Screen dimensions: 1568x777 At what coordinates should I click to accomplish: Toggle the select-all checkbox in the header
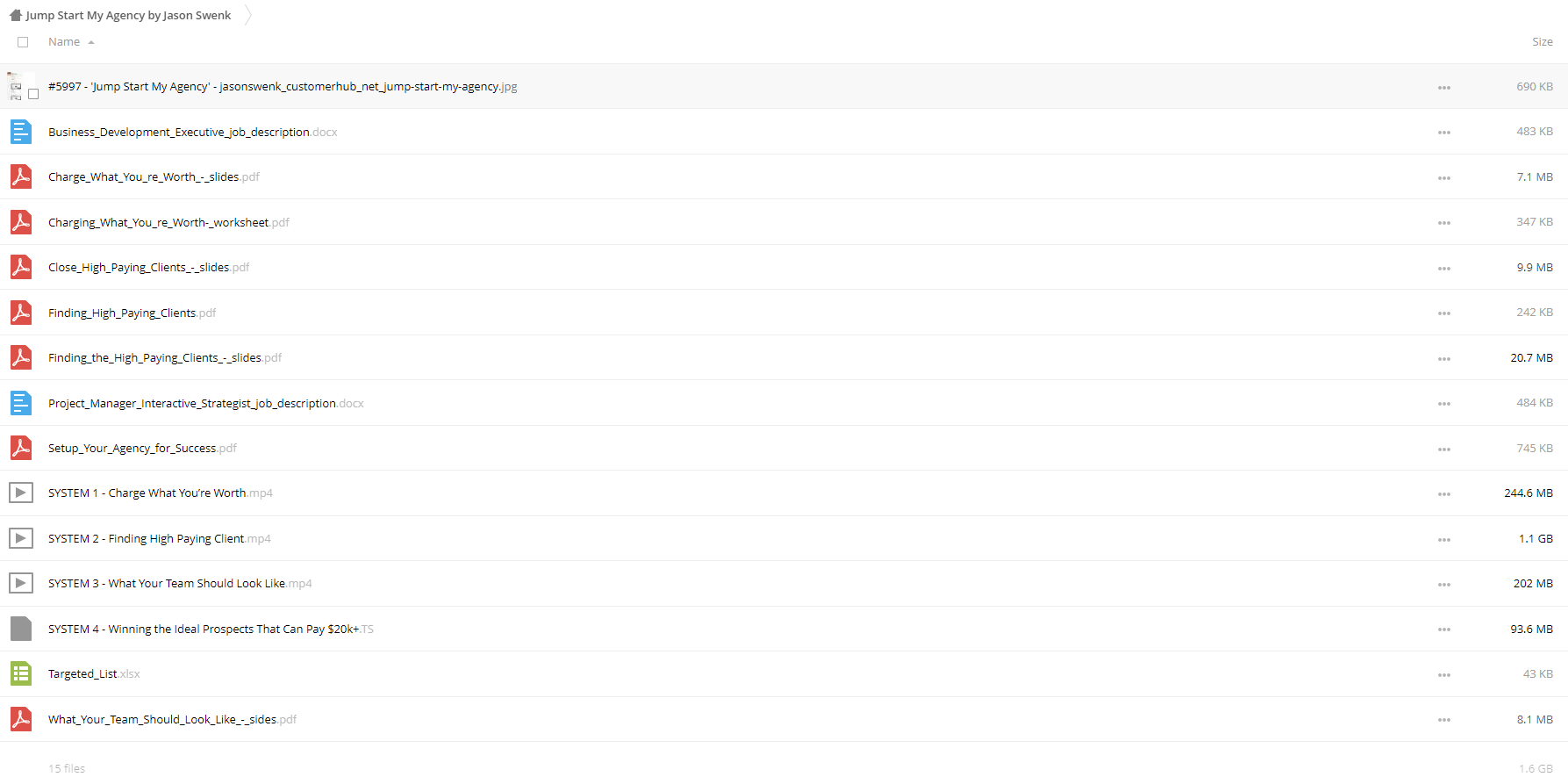click(x=23, y=42)
